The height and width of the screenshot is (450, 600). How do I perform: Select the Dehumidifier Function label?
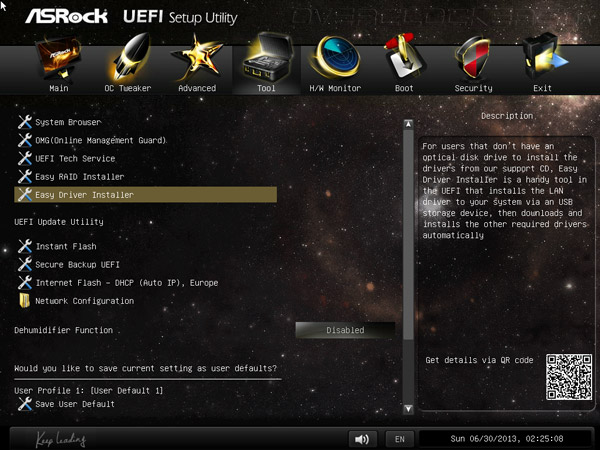coord(64,330)
